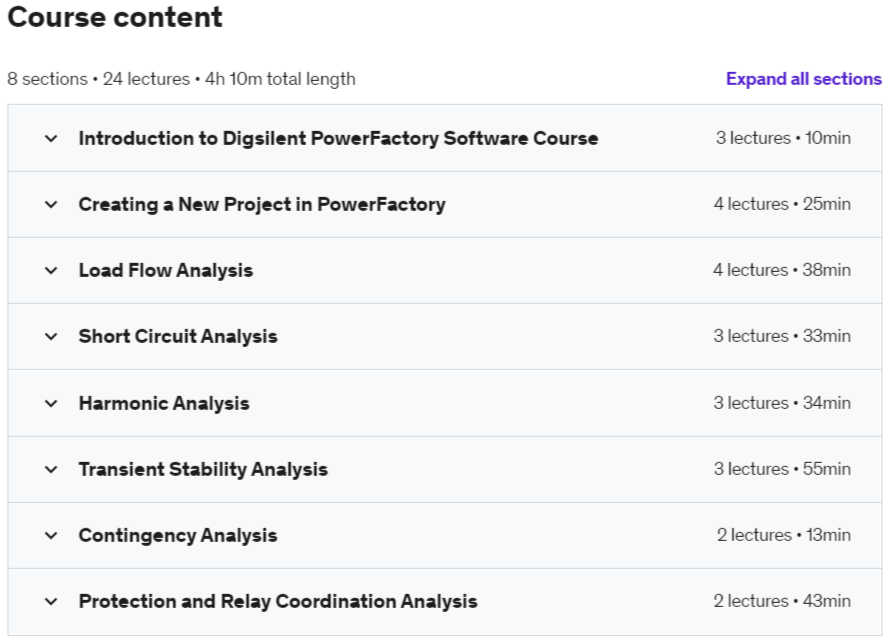Click the 2 lectures • 43min label
The width and height of the screenshot is (887, 644).
(x=782, y=601)
